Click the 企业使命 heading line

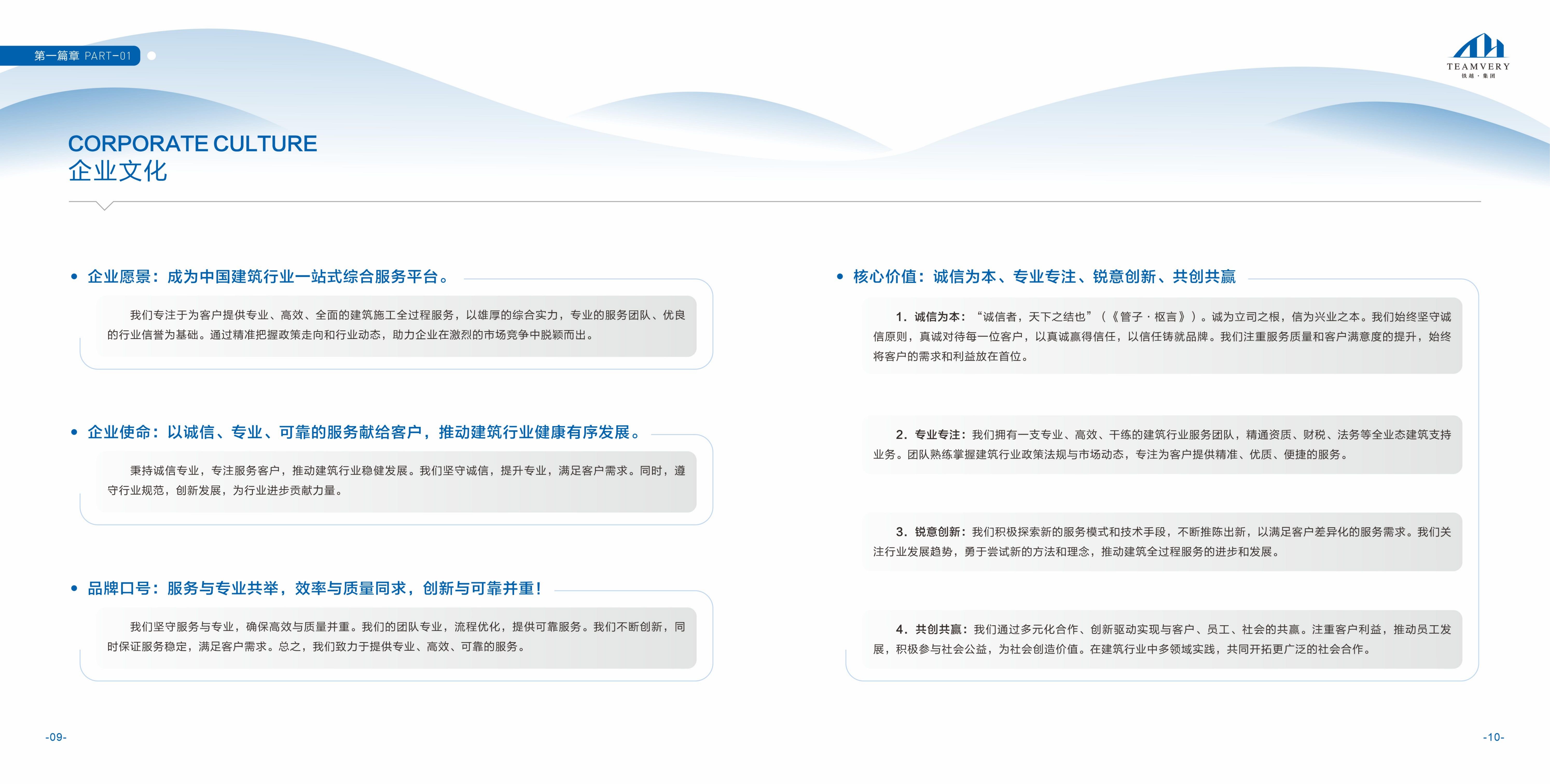pos(365,432)
